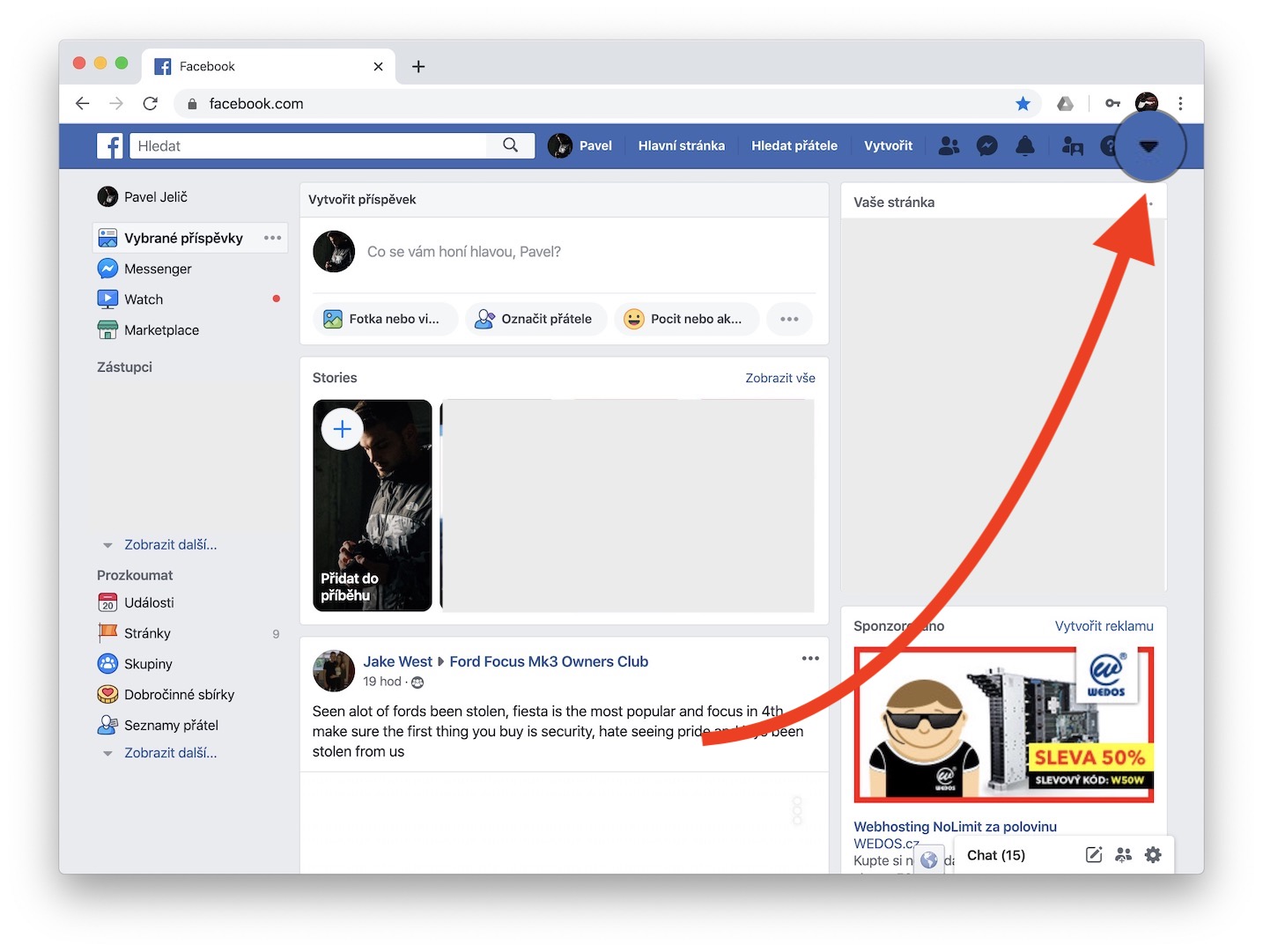The width and height of the screenshot is (1263, 952).
Task: Click Zobrazit vše in Stories
Action: tap(780, 378)
